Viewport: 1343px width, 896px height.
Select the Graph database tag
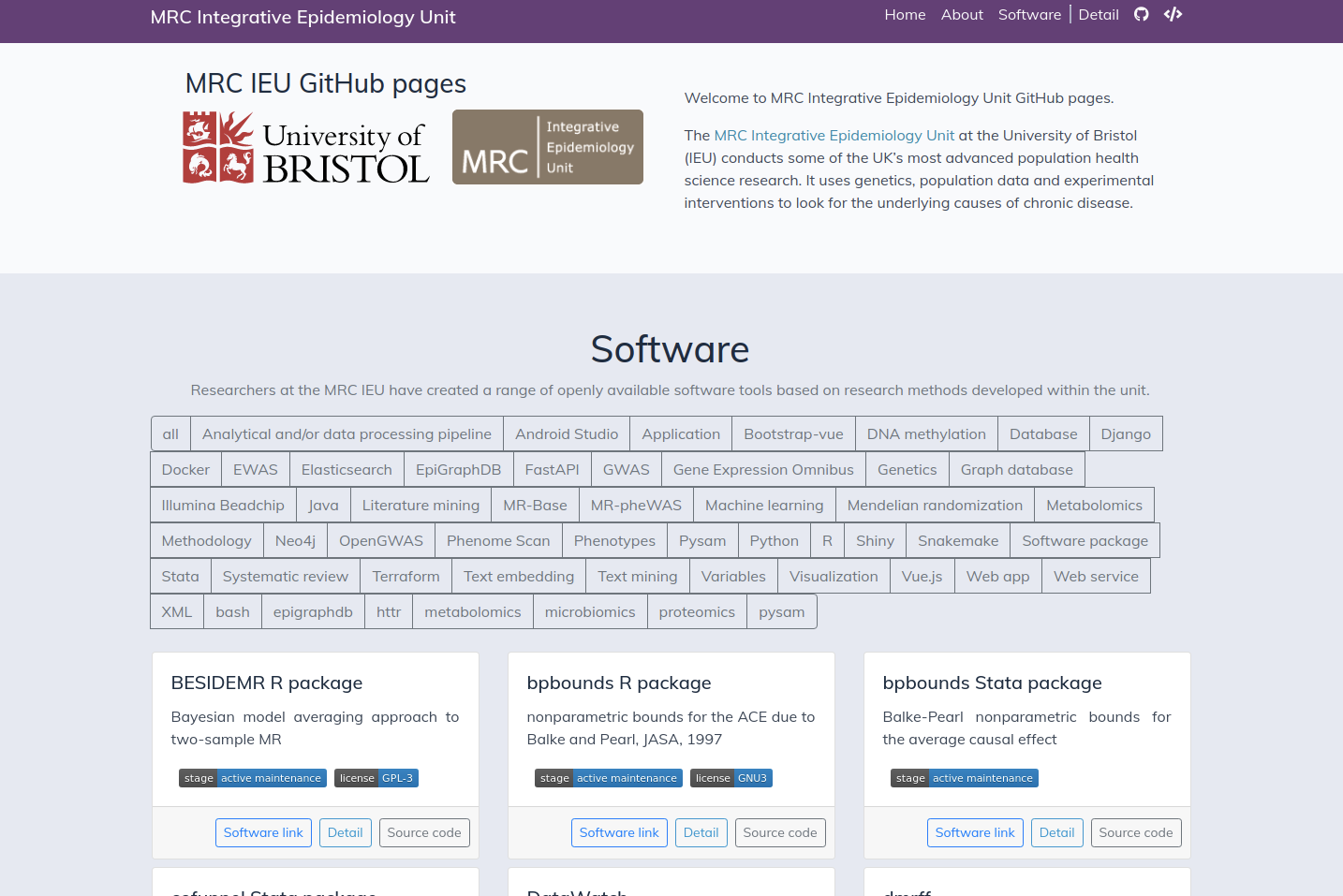click(x=1017, y=469)
